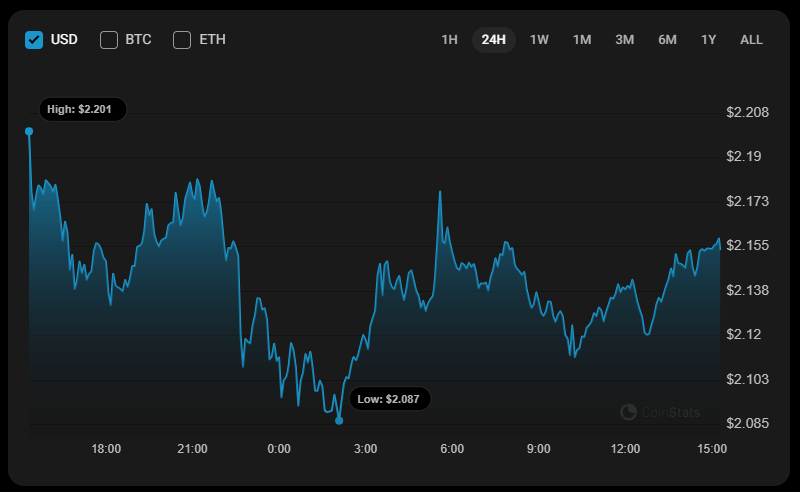
Task: Click the low price point marker
Action: click(339, 421)
